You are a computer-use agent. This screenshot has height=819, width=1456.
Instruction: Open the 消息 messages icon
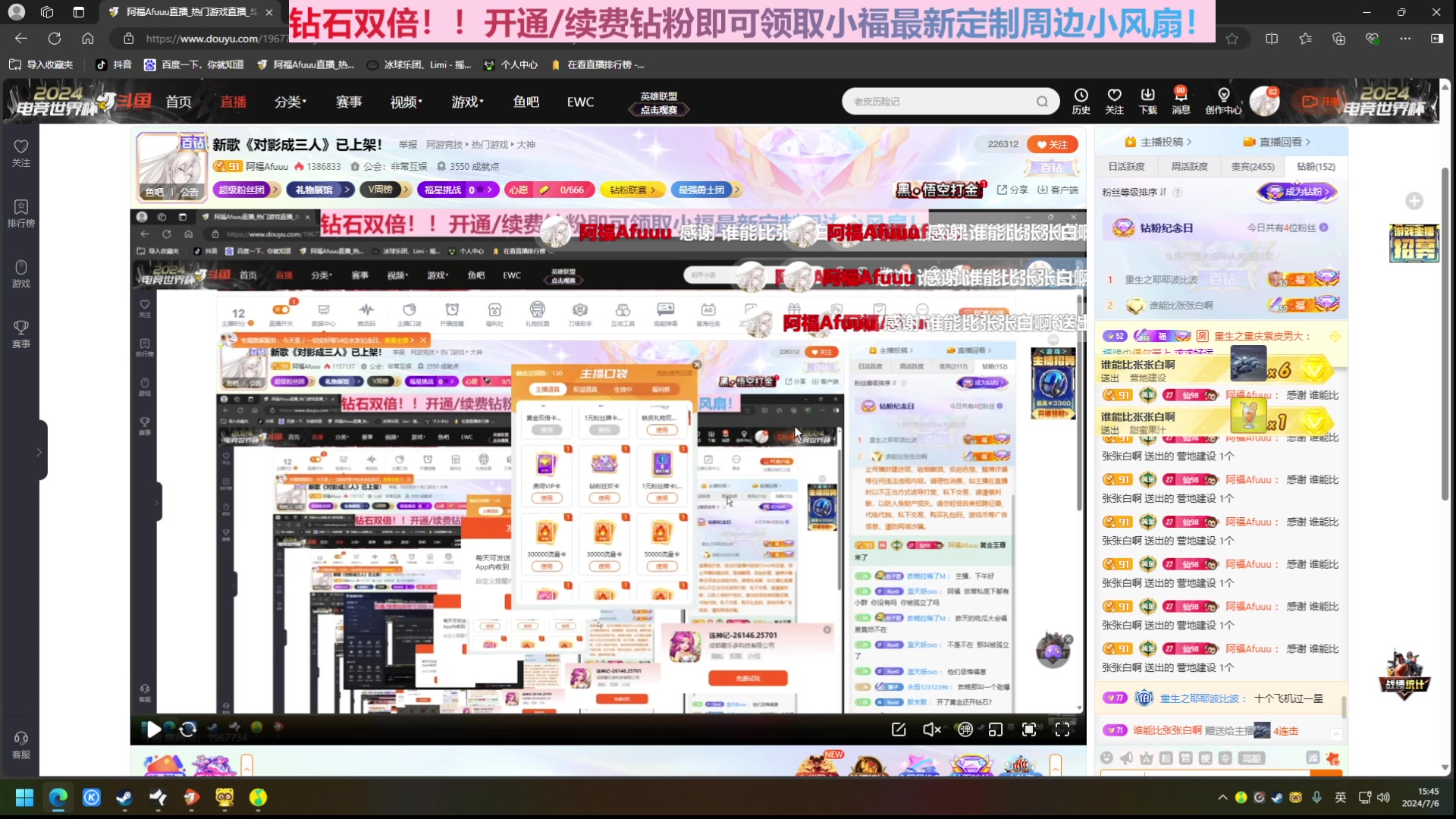click(1181, 101)
